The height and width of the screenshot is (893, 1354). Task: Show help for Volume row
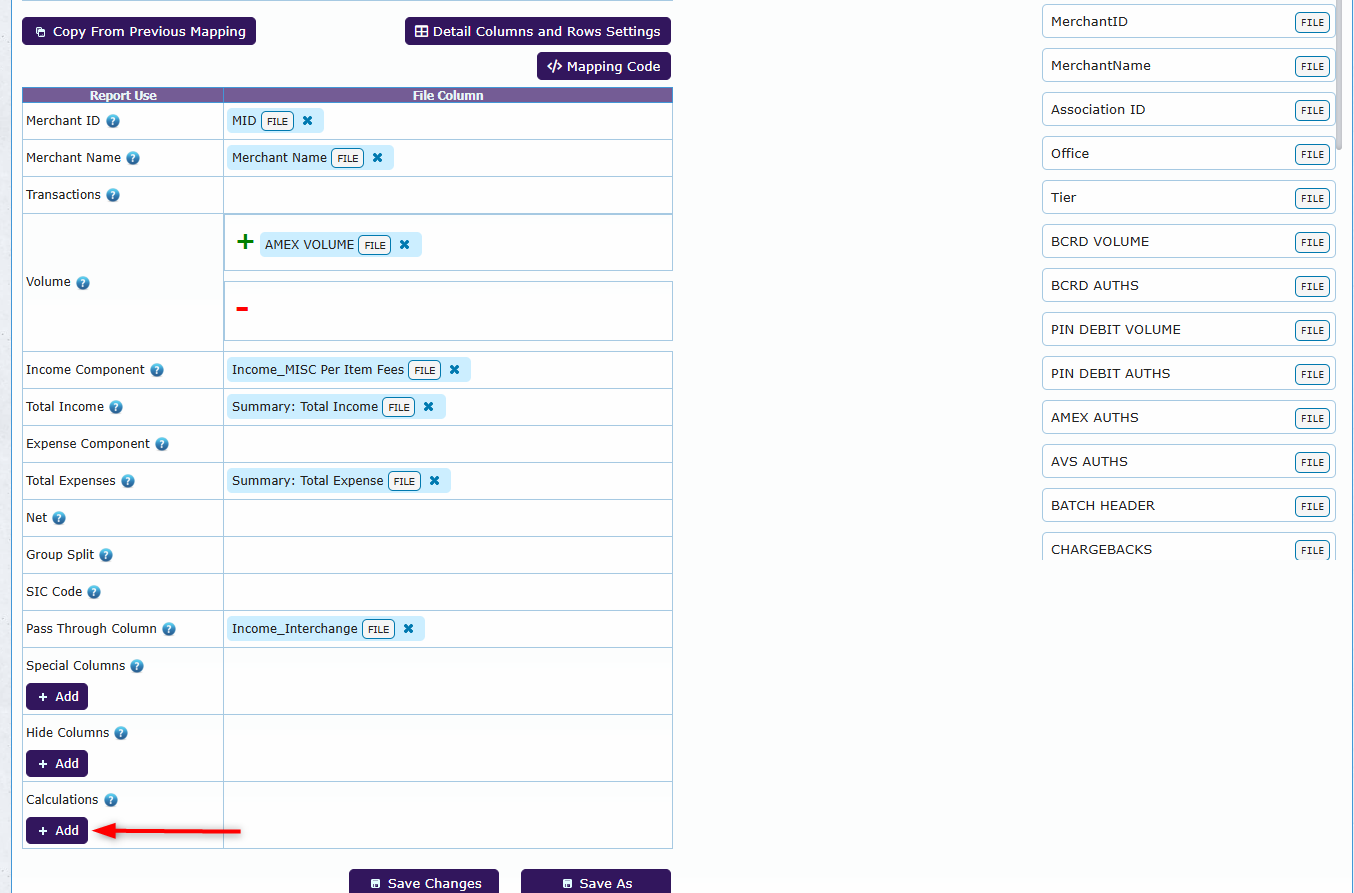[83, 283]
